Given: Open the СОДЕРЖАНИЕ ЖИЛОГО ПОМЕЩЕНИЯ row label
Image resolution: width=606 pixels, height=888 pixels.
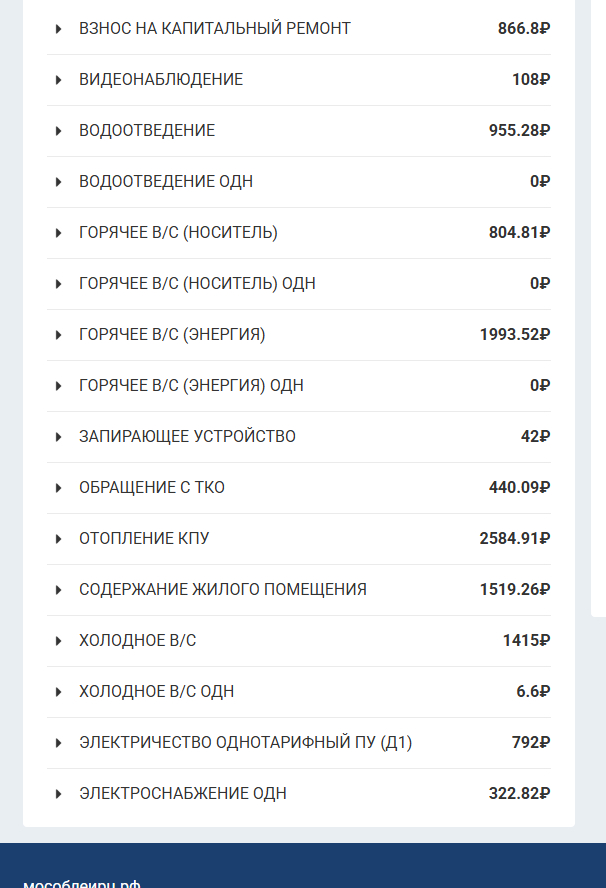Looking at the screenshot, I should pos(222,590).
